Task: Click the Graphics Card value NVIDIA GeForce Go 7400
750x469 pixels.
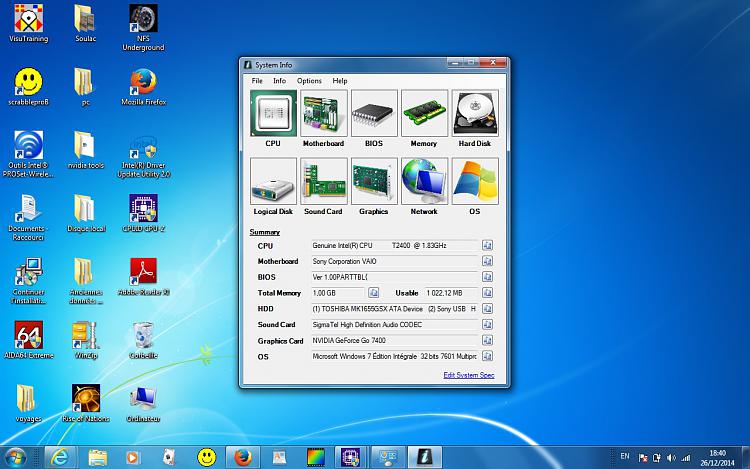Action: pyautogui.click(x=349, y=340)
